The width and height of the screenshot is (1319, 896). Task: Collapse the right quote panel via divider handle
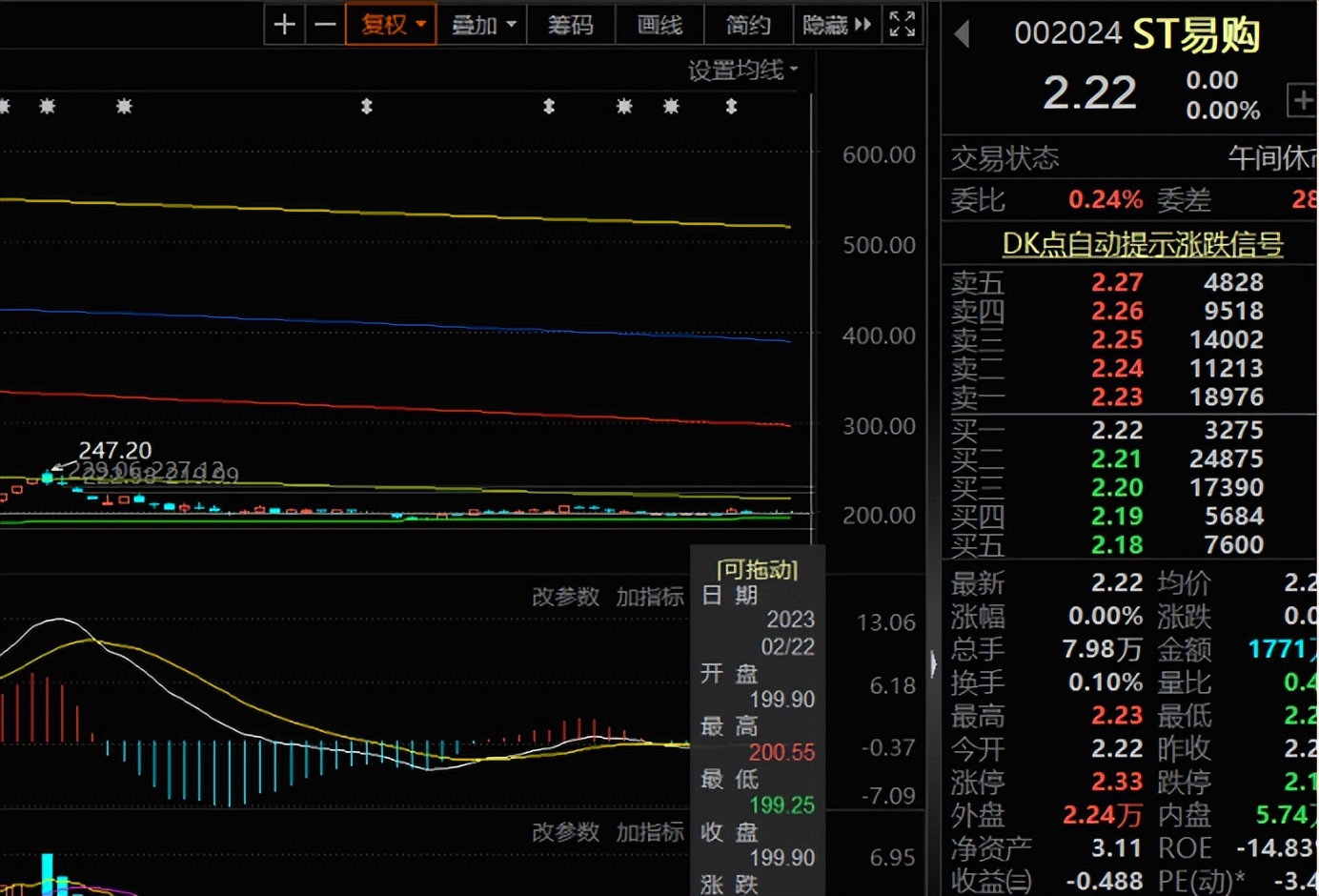[933, 662]
